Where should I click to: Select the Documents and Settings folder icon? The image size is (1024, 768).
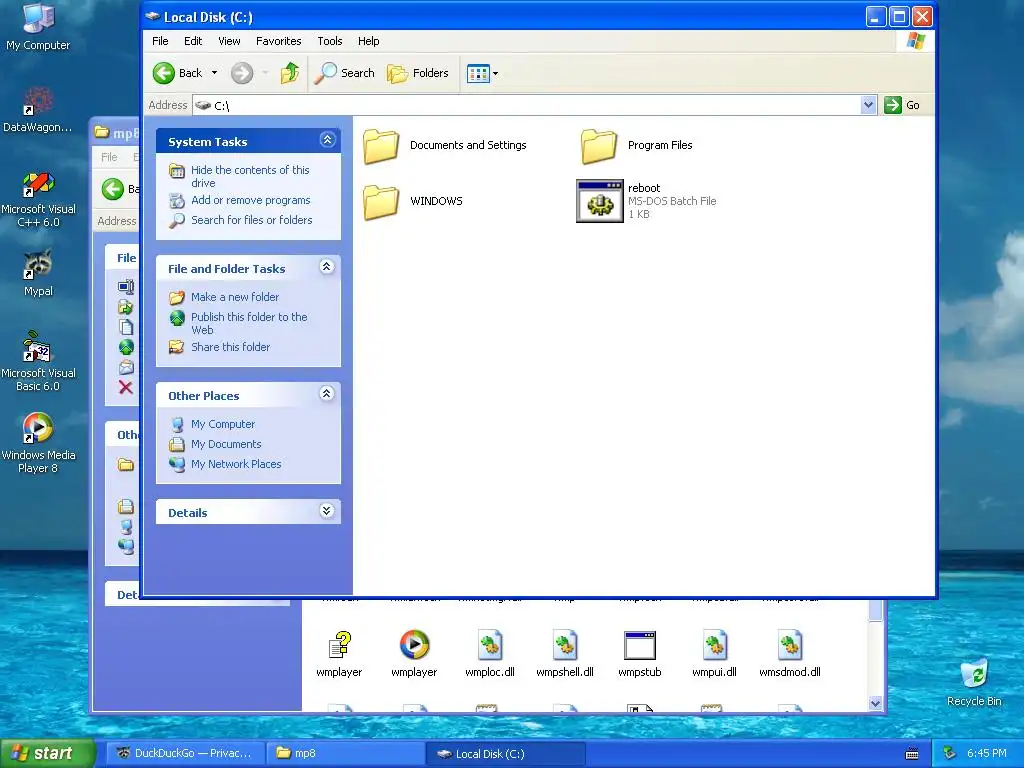381,146
